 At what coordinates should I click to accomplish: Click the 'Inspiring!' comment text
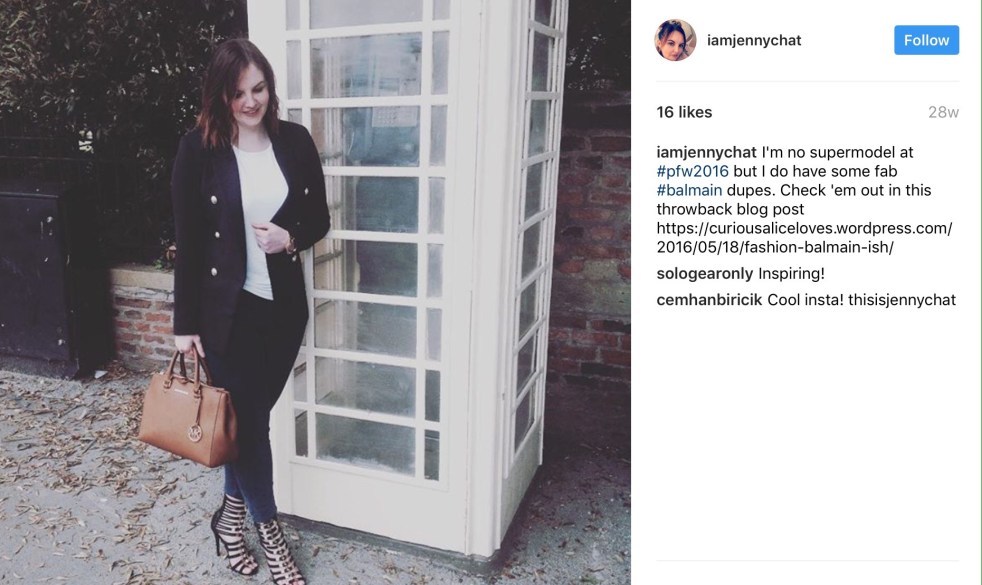tap(791, 274)
